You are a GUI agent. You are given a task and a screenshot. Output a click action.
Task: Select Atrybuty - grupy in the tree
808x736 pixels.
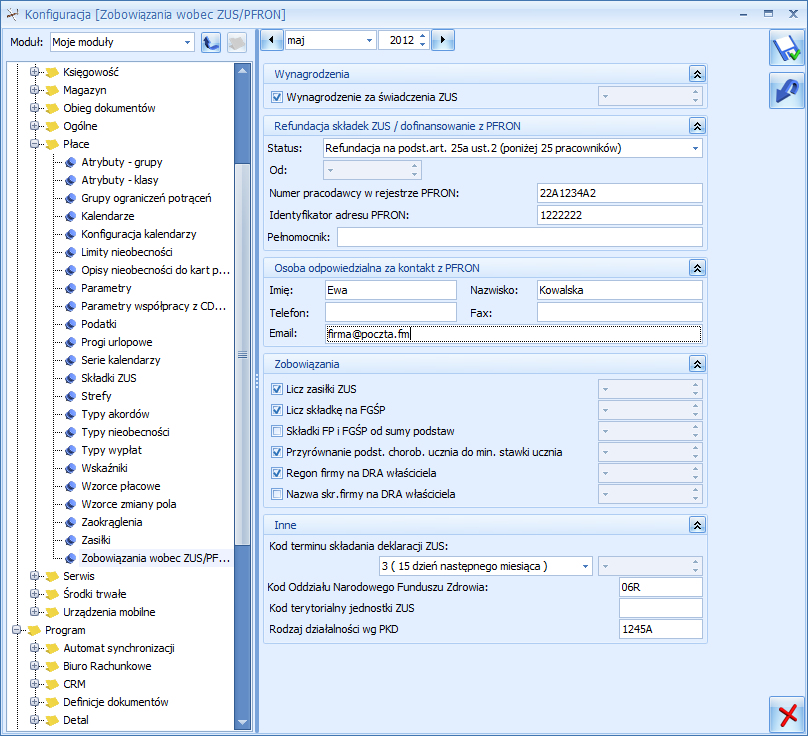click(x=122, y=162)
